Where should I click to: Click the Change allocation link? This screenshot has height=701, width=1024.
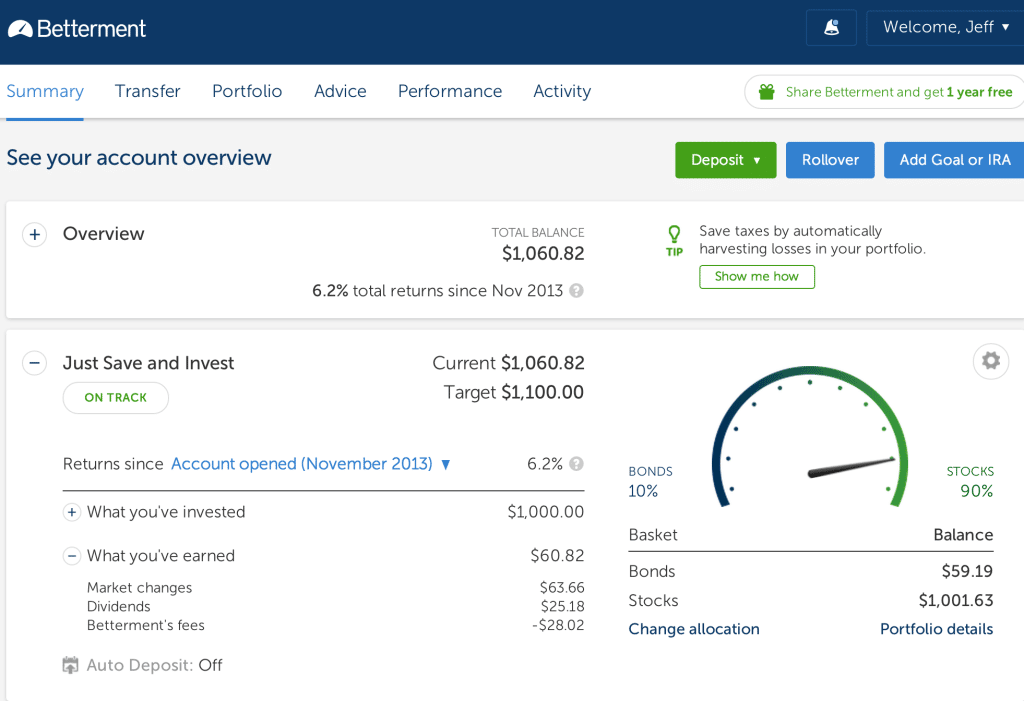(694, 629)
